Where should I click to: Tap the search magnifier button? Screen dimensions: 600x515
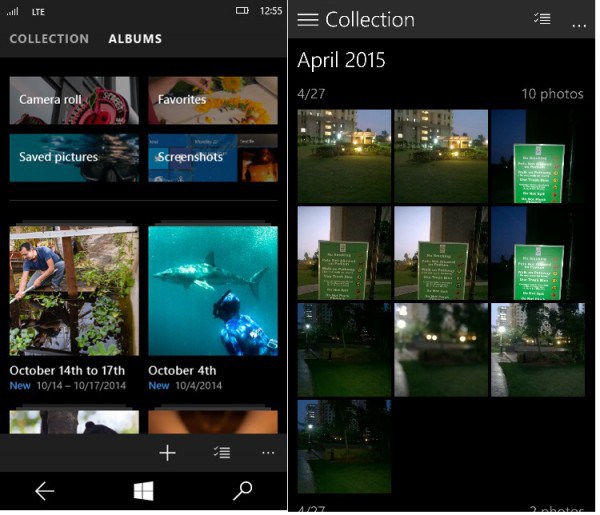[242, 490]
